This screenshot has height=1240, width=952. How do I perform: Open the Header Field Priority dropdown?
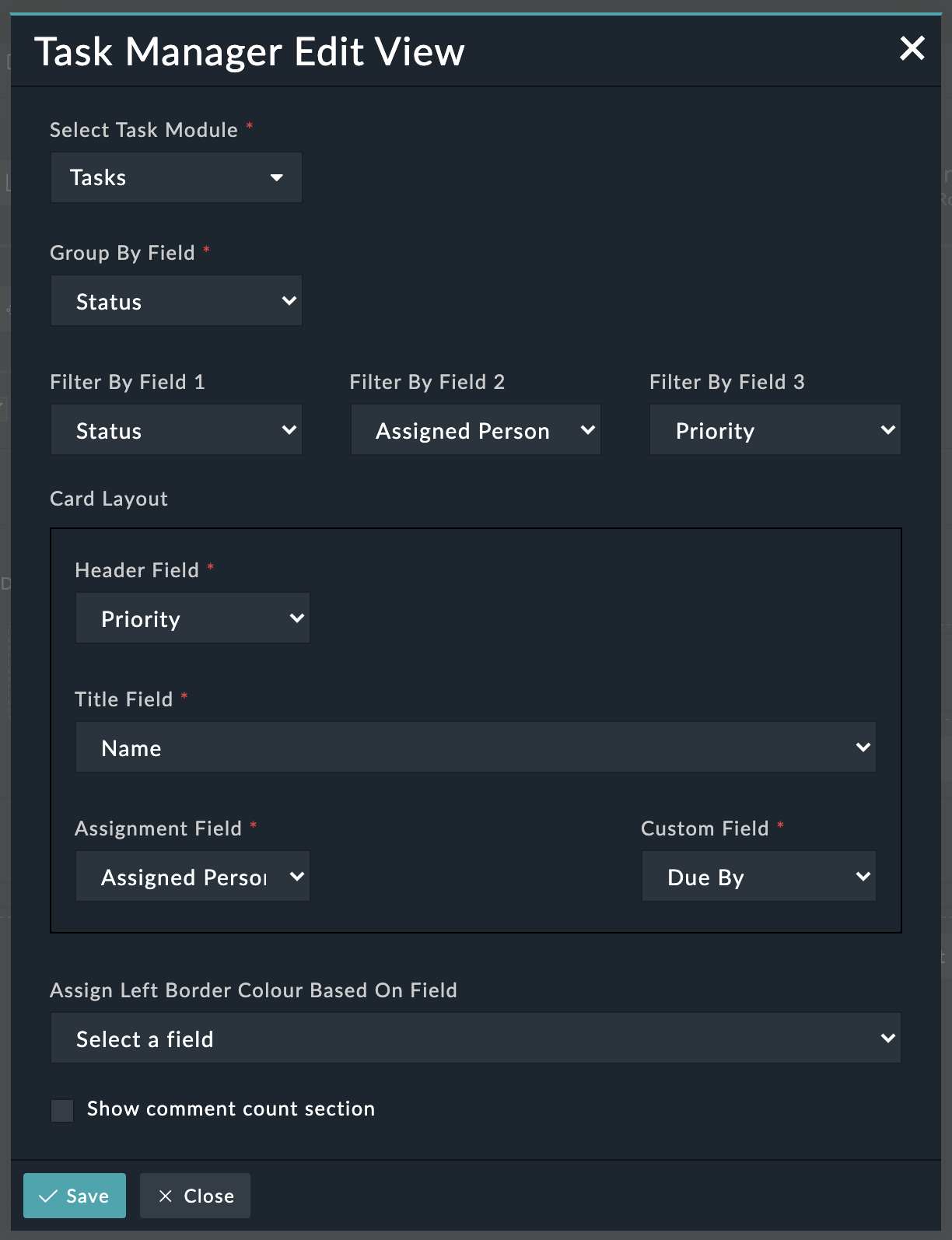pyautogui.click(x=192, y=618)
